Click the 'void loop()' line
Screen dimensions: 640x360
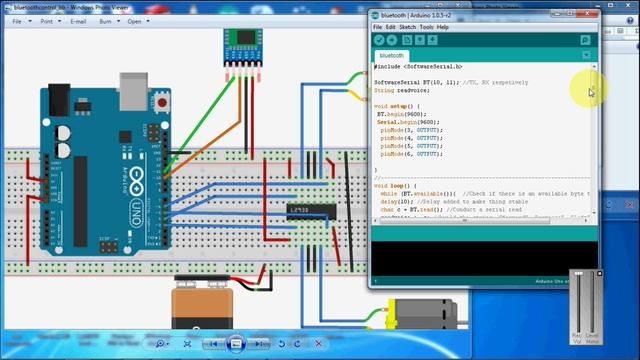coord(395,186)
